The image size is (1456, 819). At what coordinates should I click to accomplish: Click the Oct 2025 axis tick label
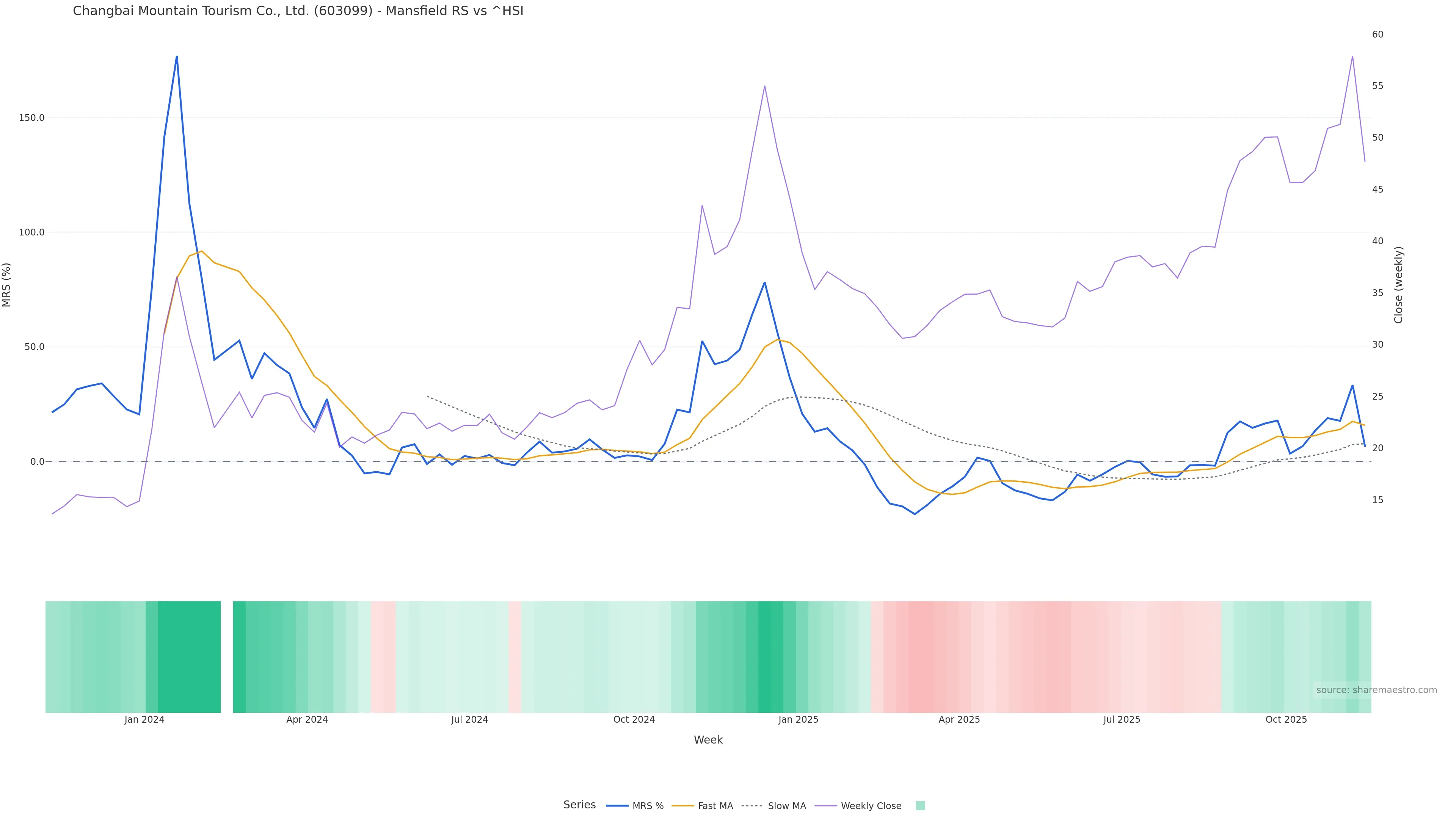pyautogui.click(x=1286, y=720)
